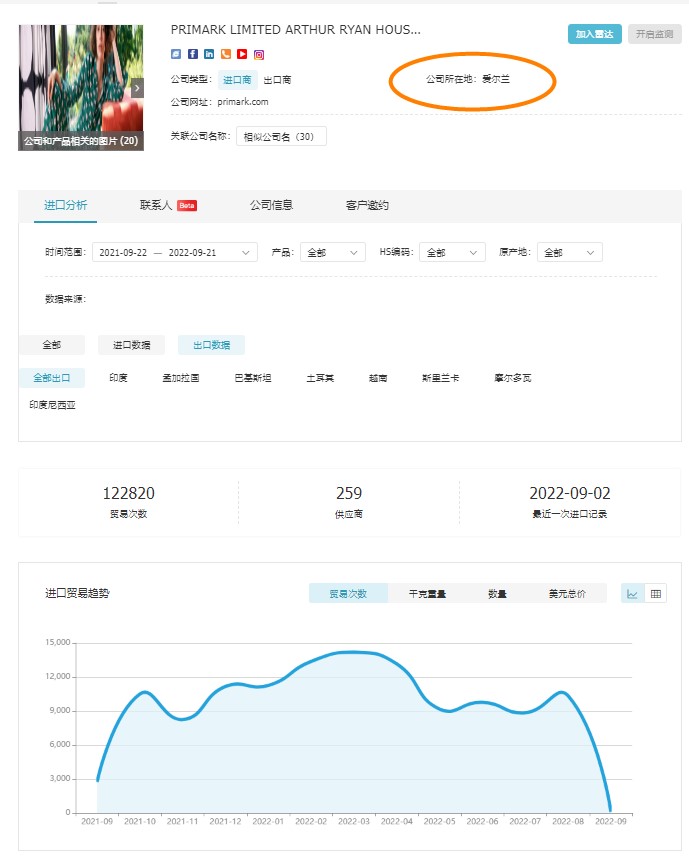Click 进口贸易趋势 chart title
This screenshot has width=689, height=857.
click(x=78, y=594)
